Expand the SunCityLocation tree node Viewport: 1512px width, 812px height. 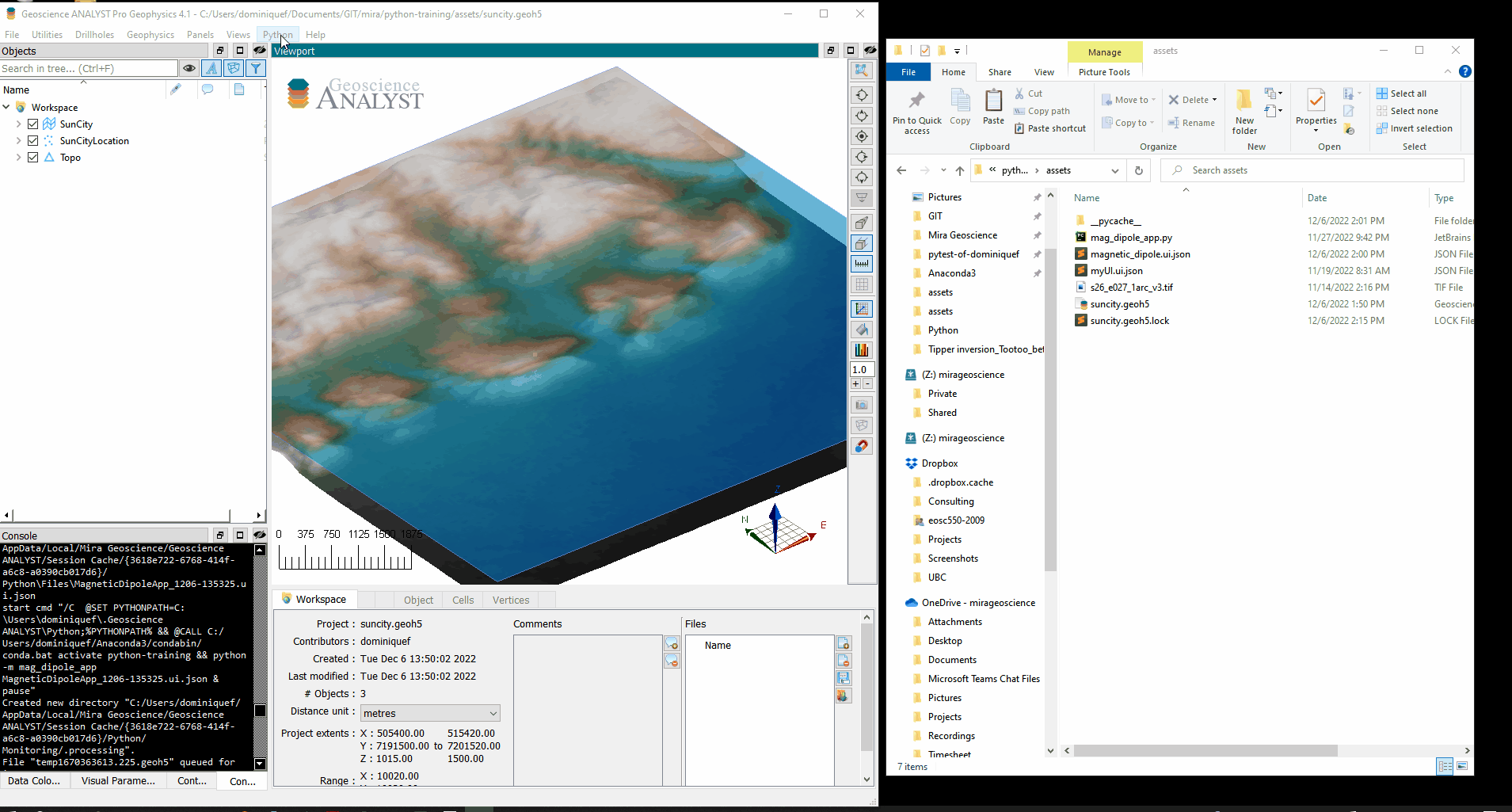coord(18,141)
